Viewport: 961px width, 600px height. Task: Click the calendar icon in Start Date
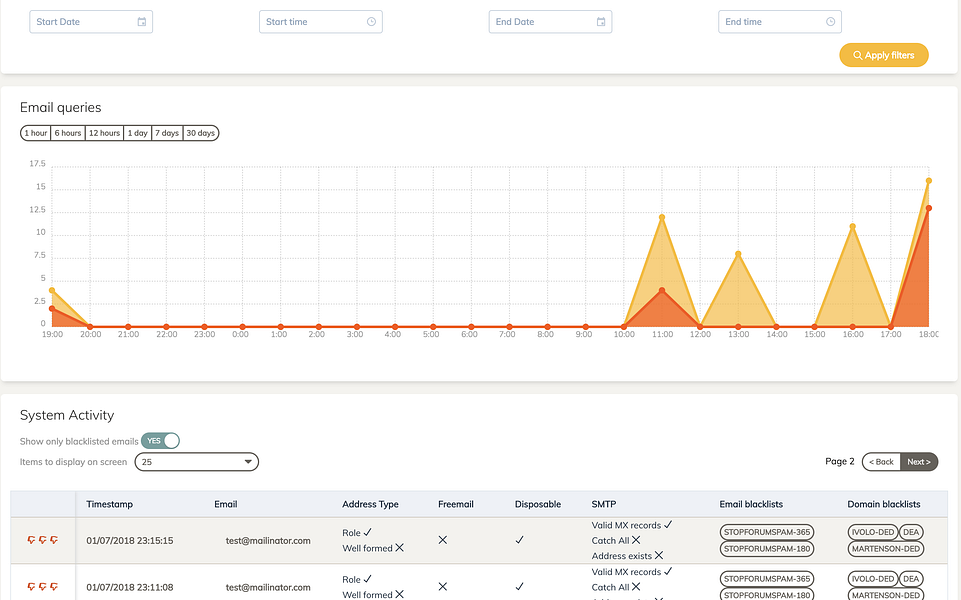click(141, 22)
